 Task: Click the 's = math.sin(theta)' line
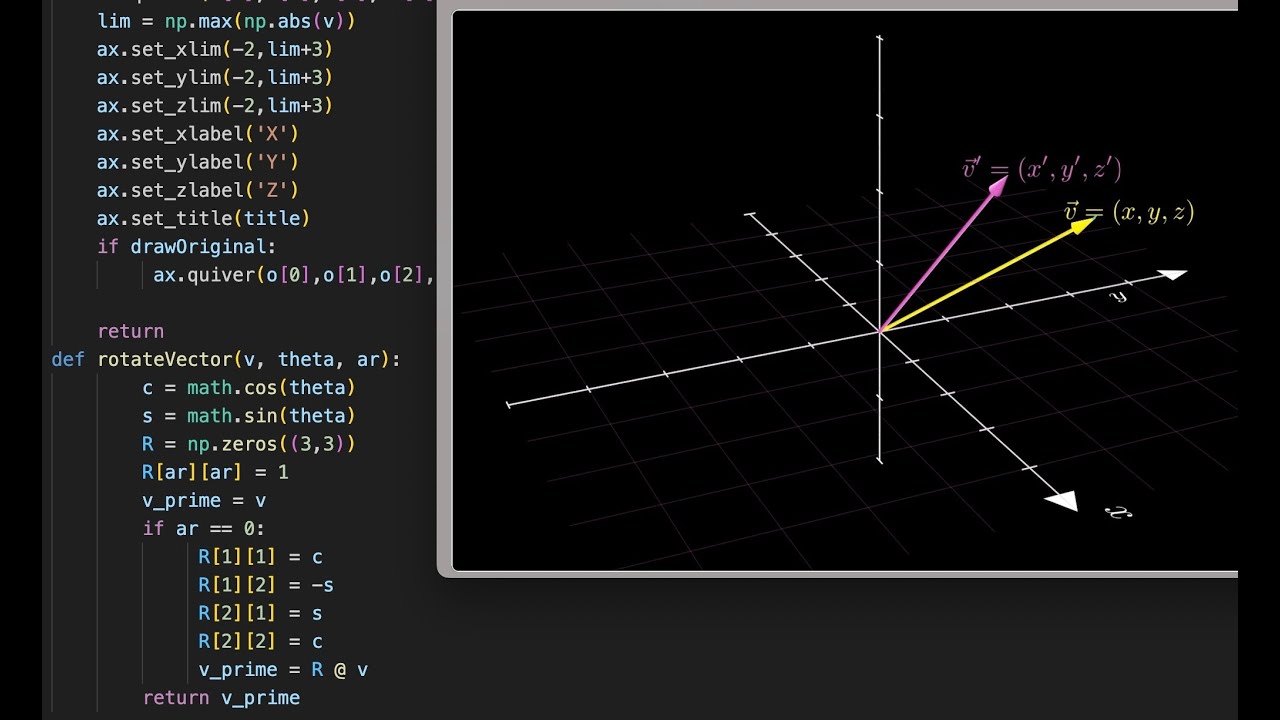click(x=249, y=415)
